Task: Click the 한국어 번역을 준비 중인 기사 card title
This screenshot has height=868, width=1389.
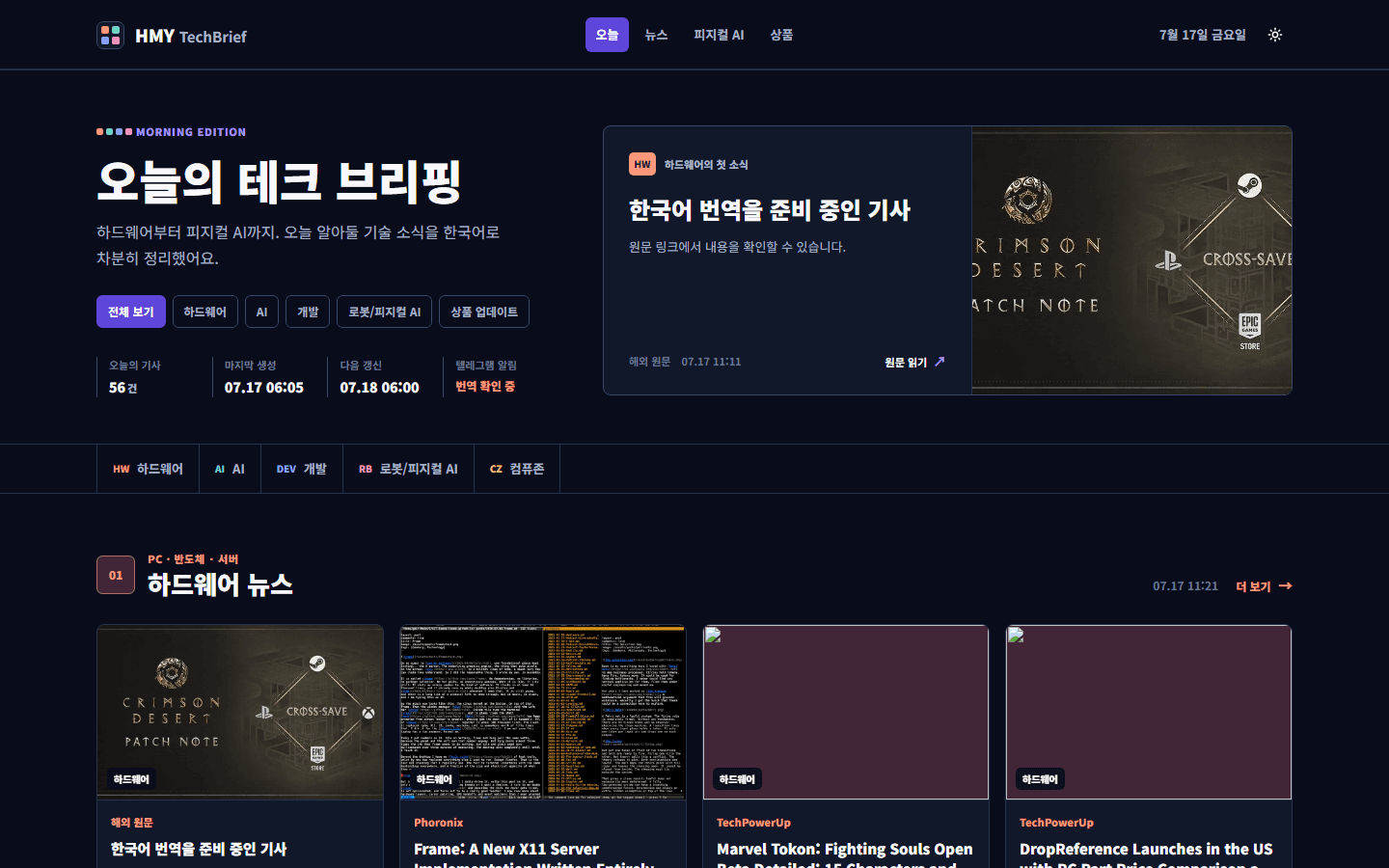Action: [x=199, y=849]
